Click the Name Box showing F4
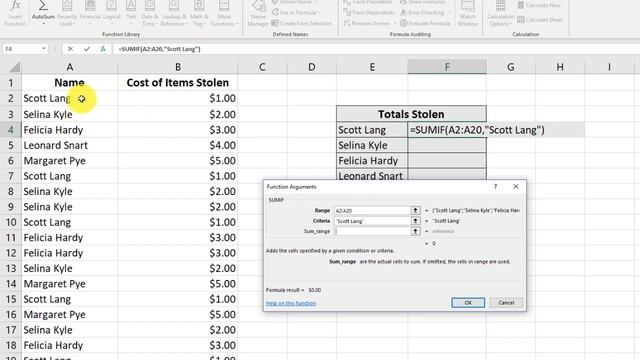 (25, 49)
